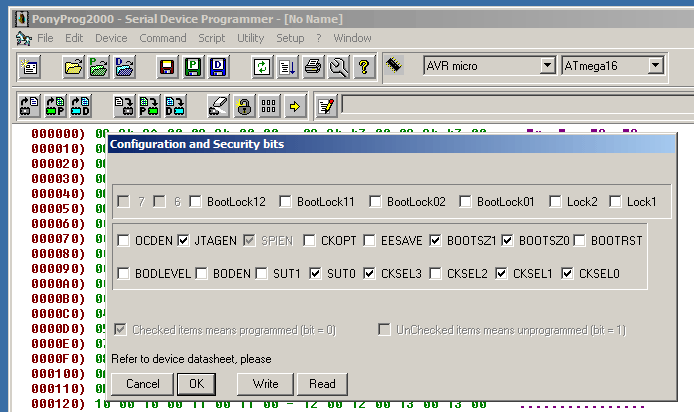The image size is (694, 412).
Task: Toggle the BootLock01 checkbox
Action: 465,201
